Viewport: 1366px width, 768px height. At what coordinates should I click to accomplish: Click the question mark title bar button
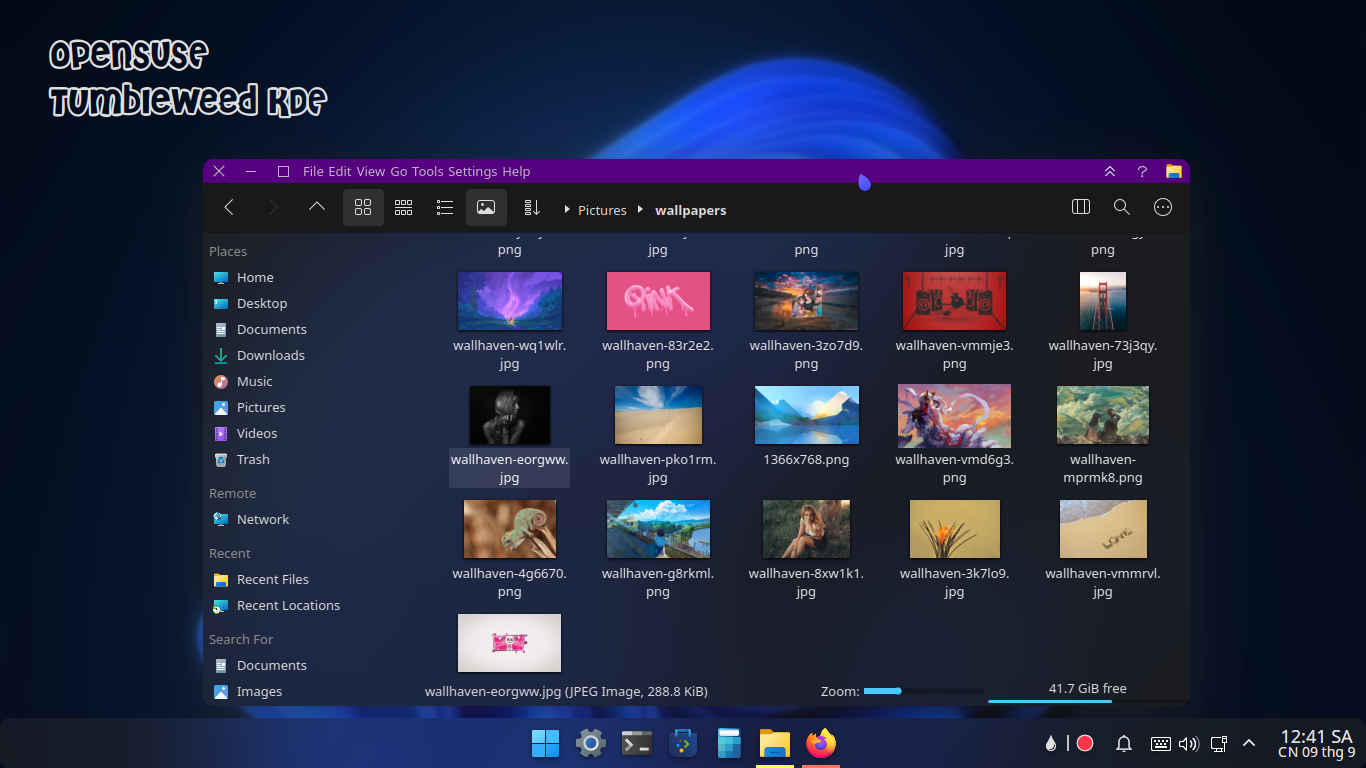point(1142,172)
